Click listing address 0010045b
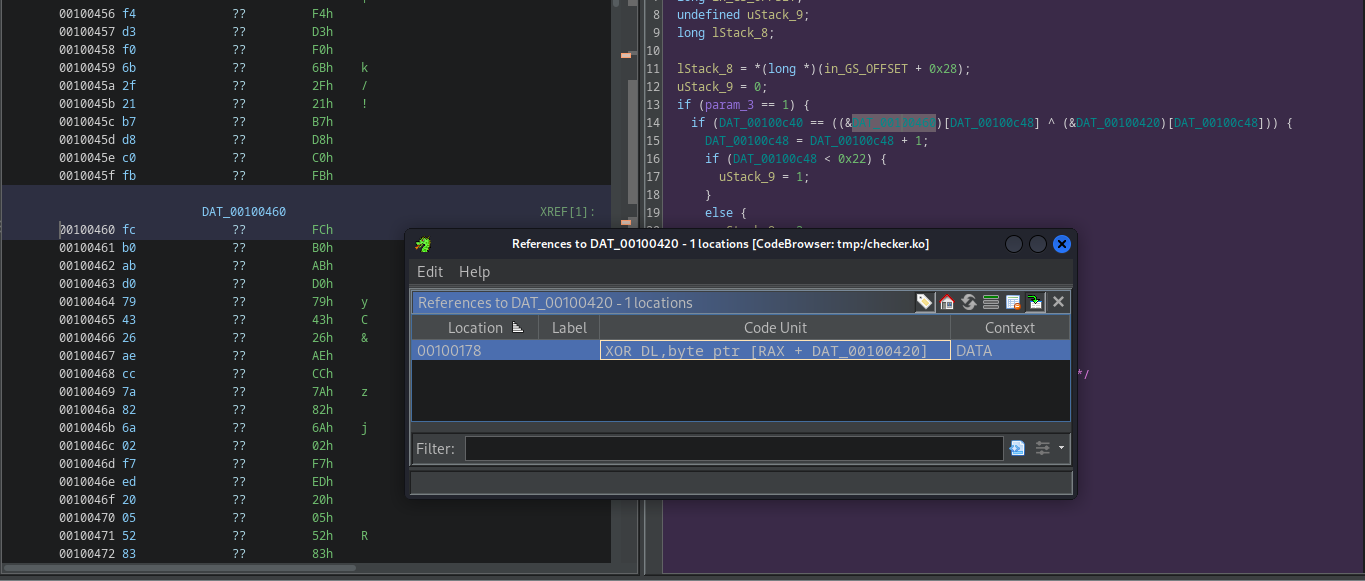The image size is (1365, 581). pyautogui.click(x=88, y=104)
